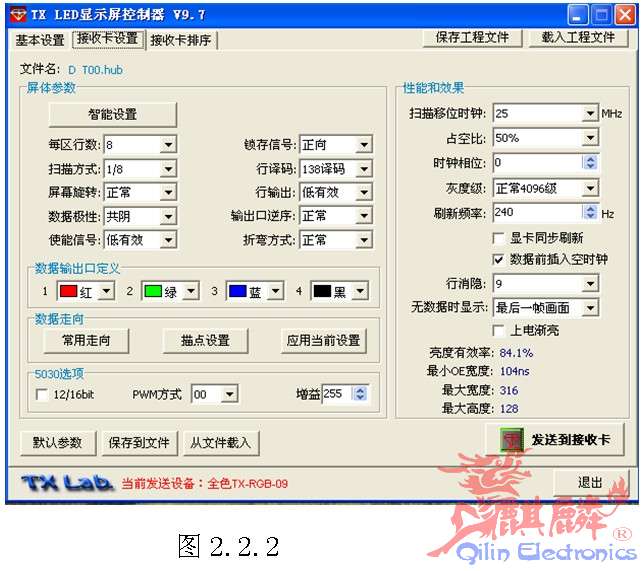Click the 智能设置 button
Image resolution: width=643 pixels, height=571 pixels.
click(x=112, y=115)
